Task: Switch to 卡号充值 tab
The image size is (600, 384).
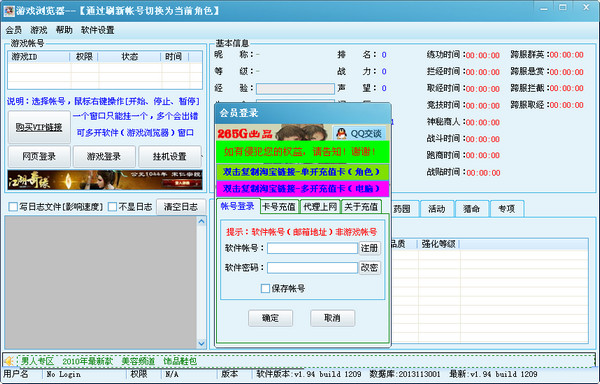Action: point(279,207)
